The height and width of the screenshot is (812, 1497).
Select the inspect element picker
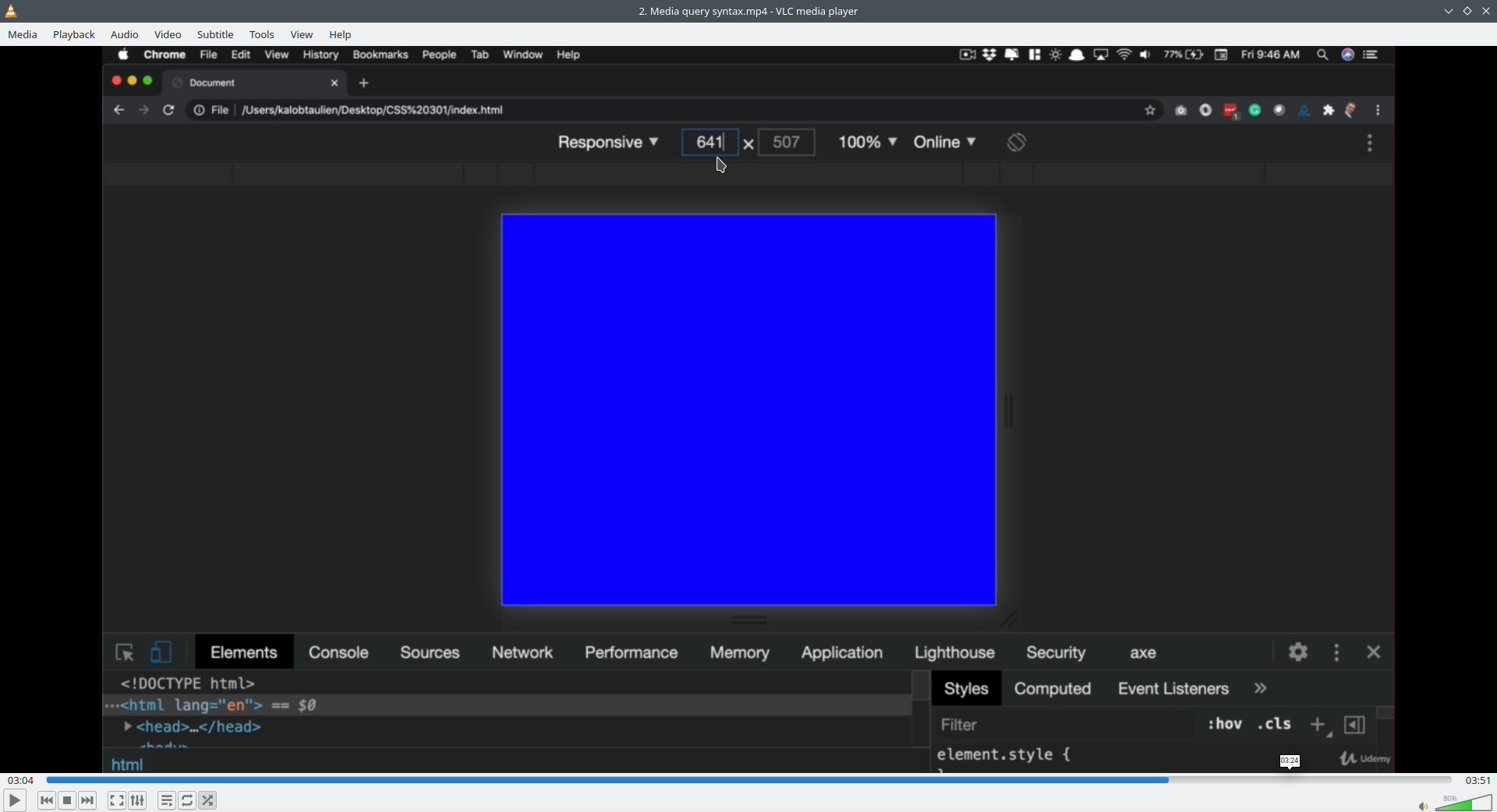125,652
